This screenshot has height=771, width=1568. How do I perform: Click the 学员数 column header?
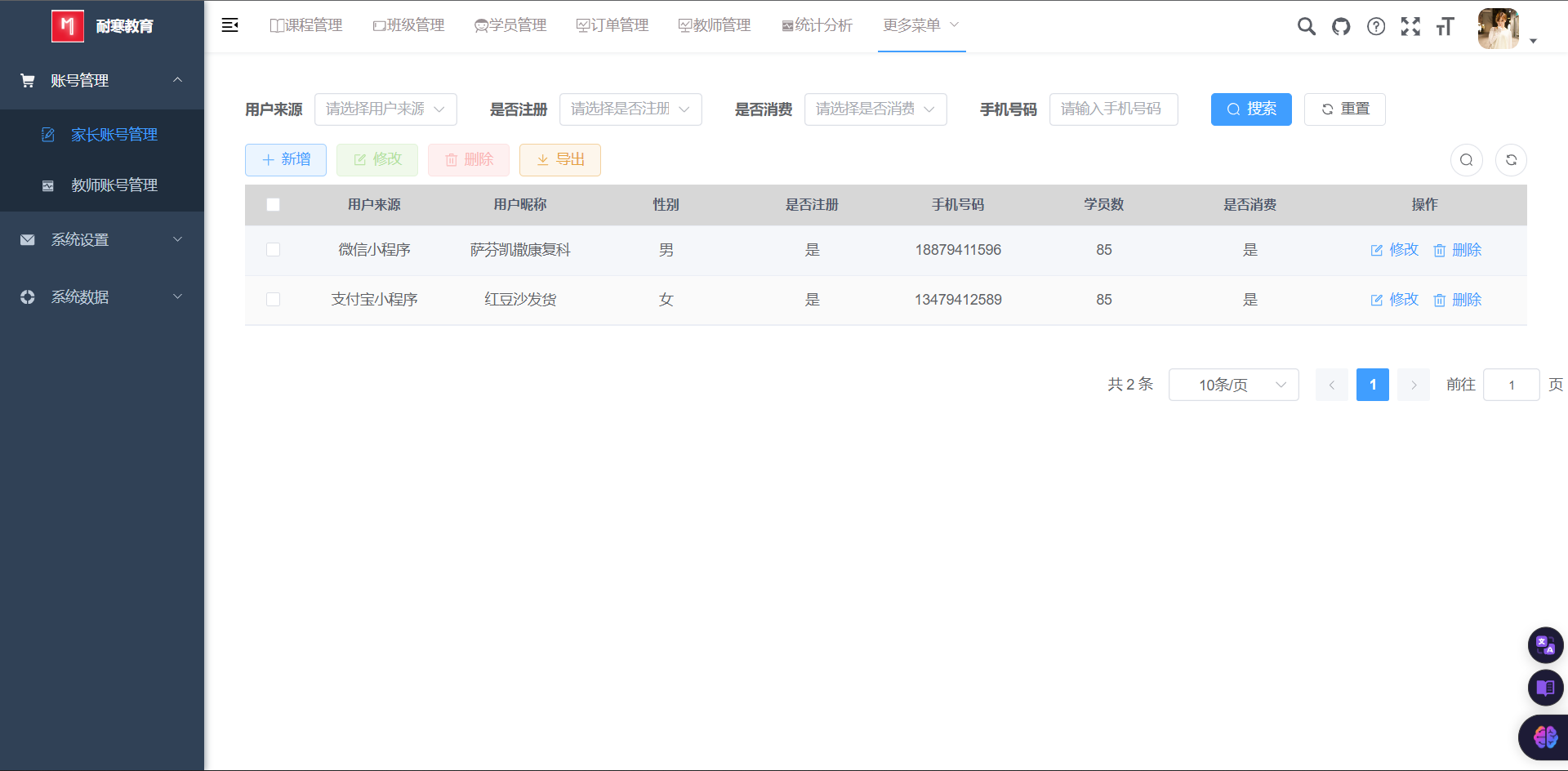tap(1104, 204)
